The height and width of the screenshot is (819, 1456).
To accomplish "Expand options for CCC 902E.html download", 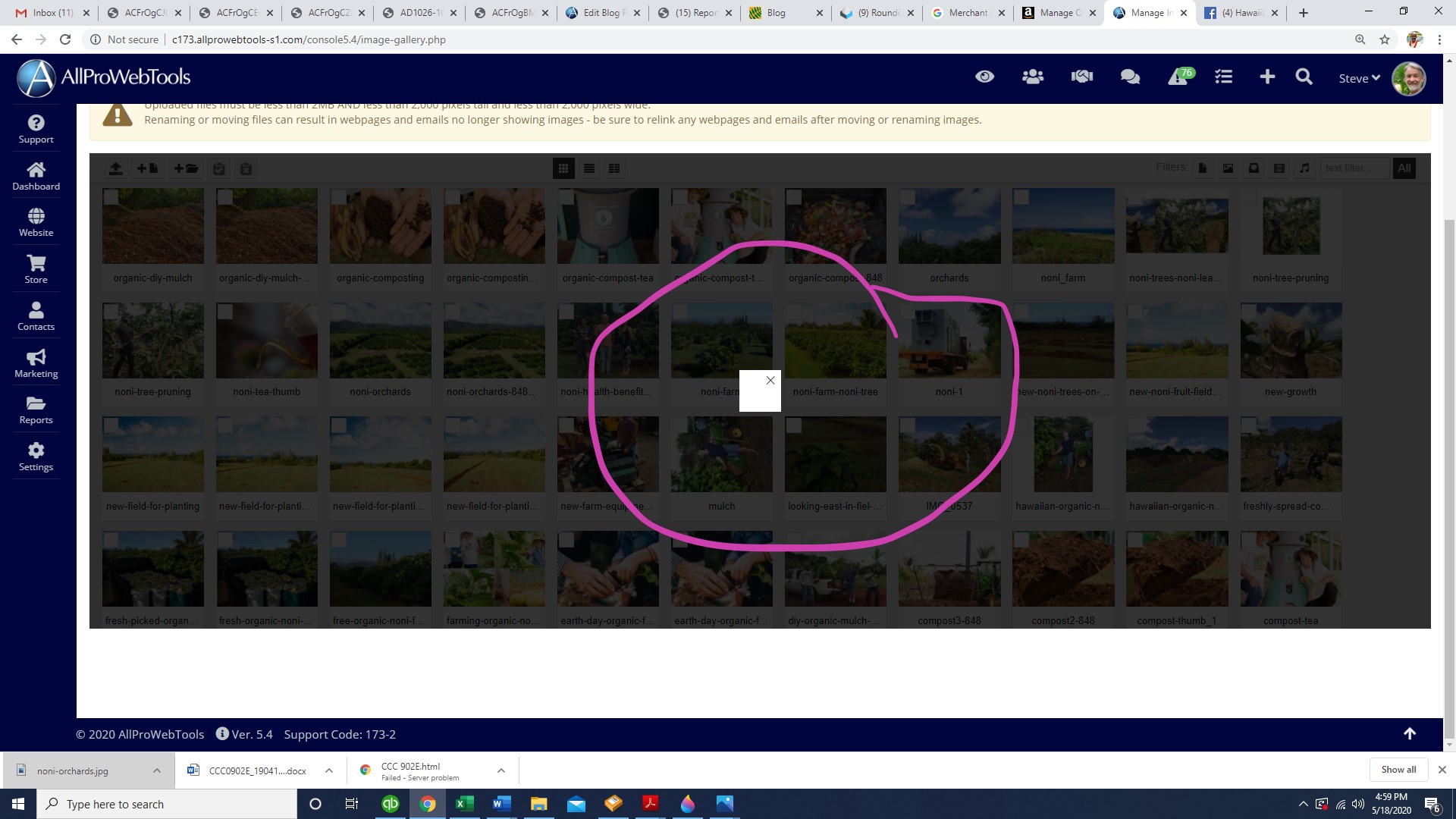I will [500, 770].
